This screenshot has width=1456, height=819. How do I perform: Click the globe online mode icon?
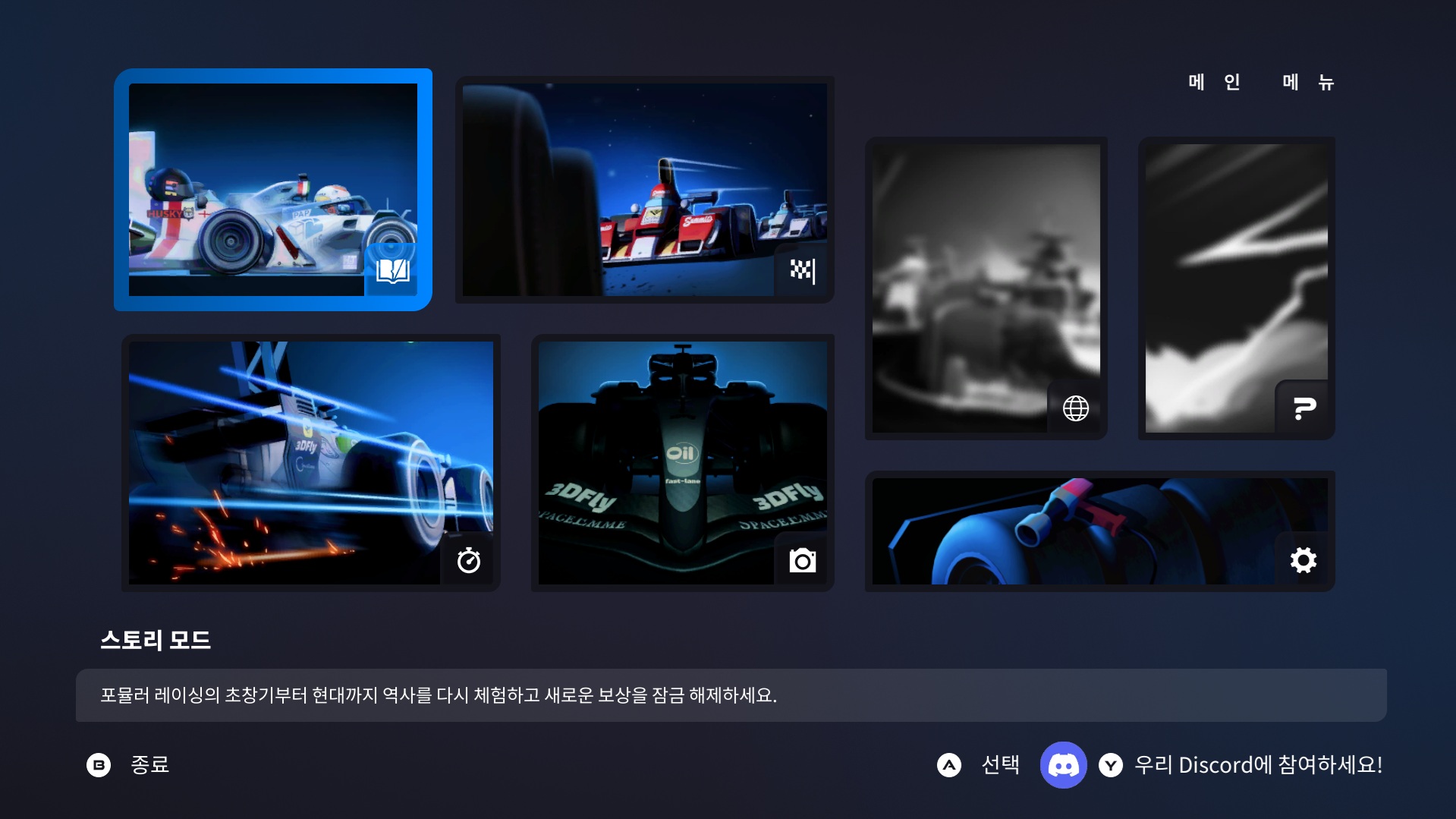[x=1075, y=408]
